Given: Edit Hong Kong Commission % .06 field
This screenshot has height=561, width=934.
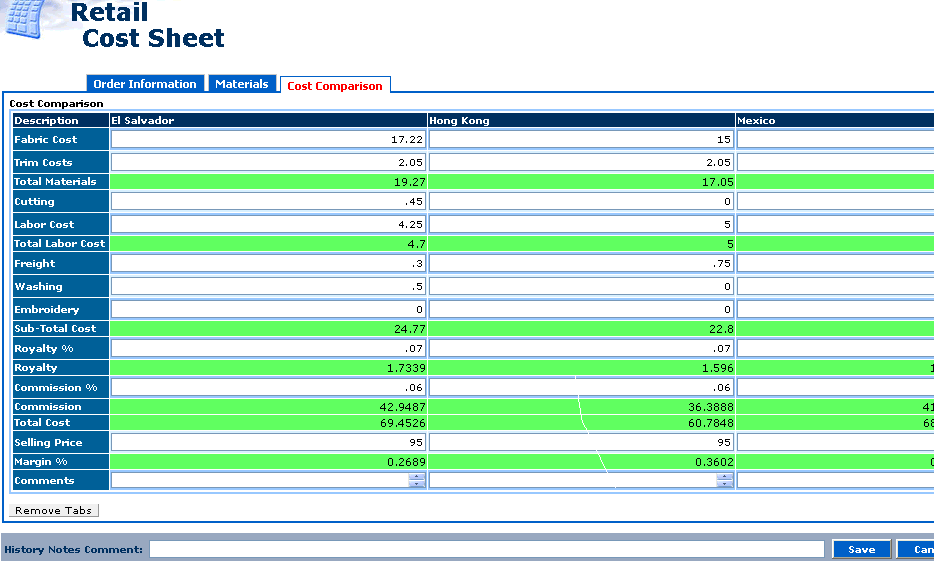Looking at the screenshot, I should [x=581, y=387].
